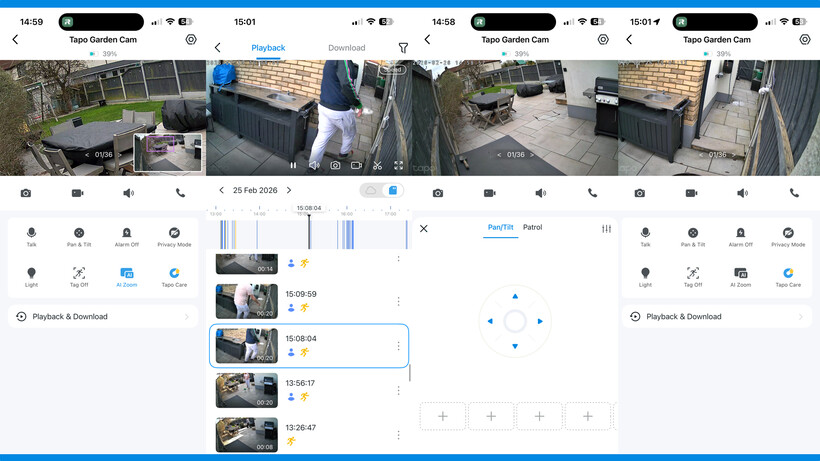820x461 pixels.
Task: Select the blue event bars near 16:00 on timeline
Action: [346, 235]
